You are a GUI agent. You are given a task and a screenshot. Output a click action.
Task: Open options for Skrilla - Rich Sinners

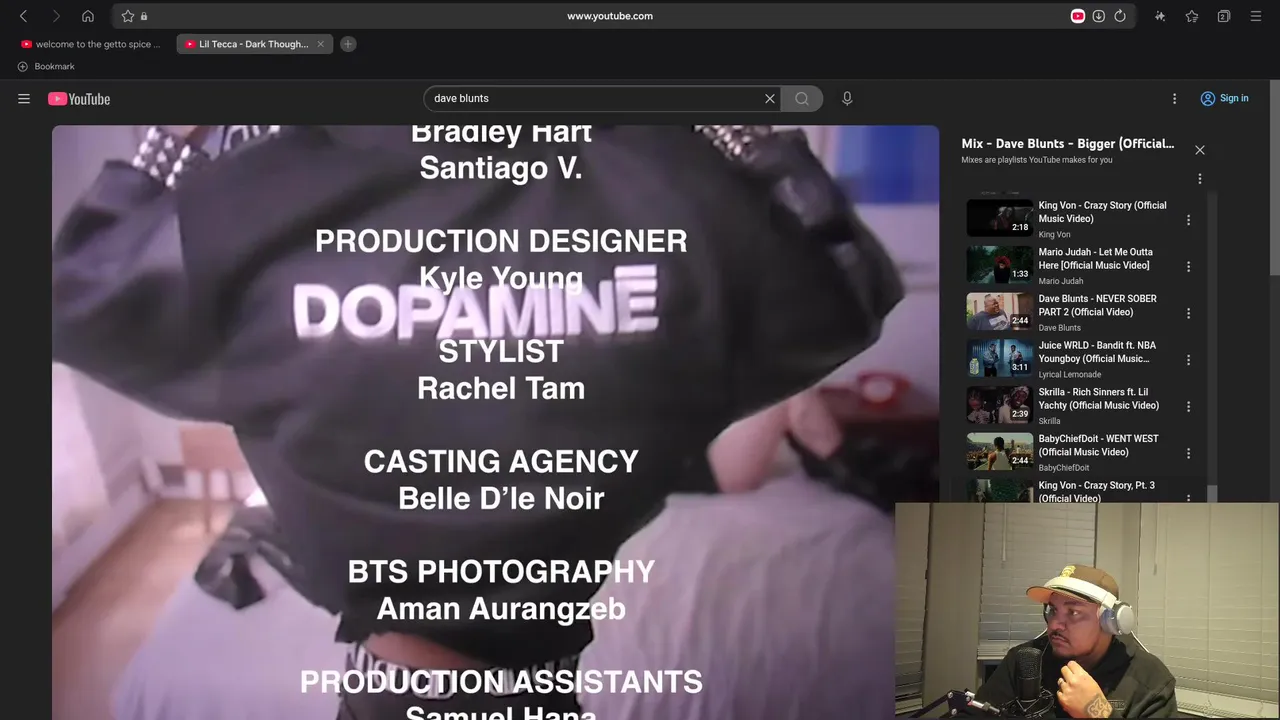(x=1188, y=407)
